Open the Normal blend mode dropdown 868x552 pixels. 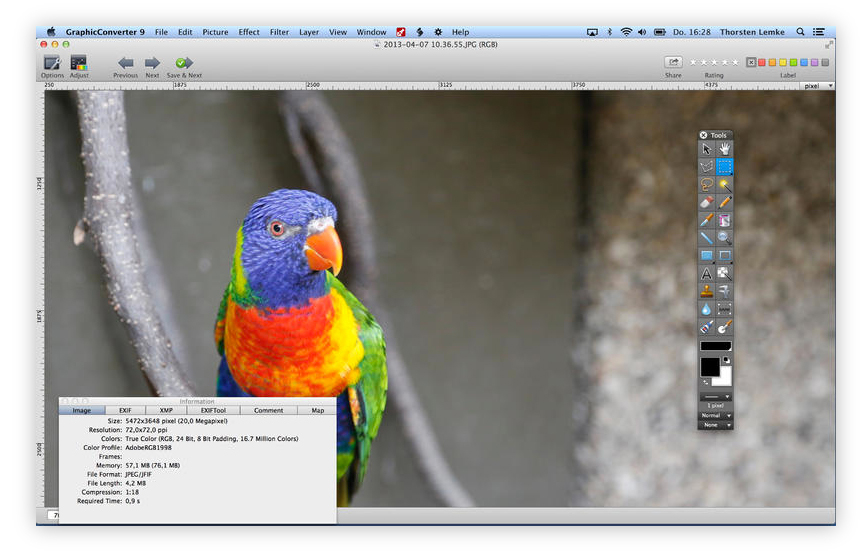pos(714,415)
